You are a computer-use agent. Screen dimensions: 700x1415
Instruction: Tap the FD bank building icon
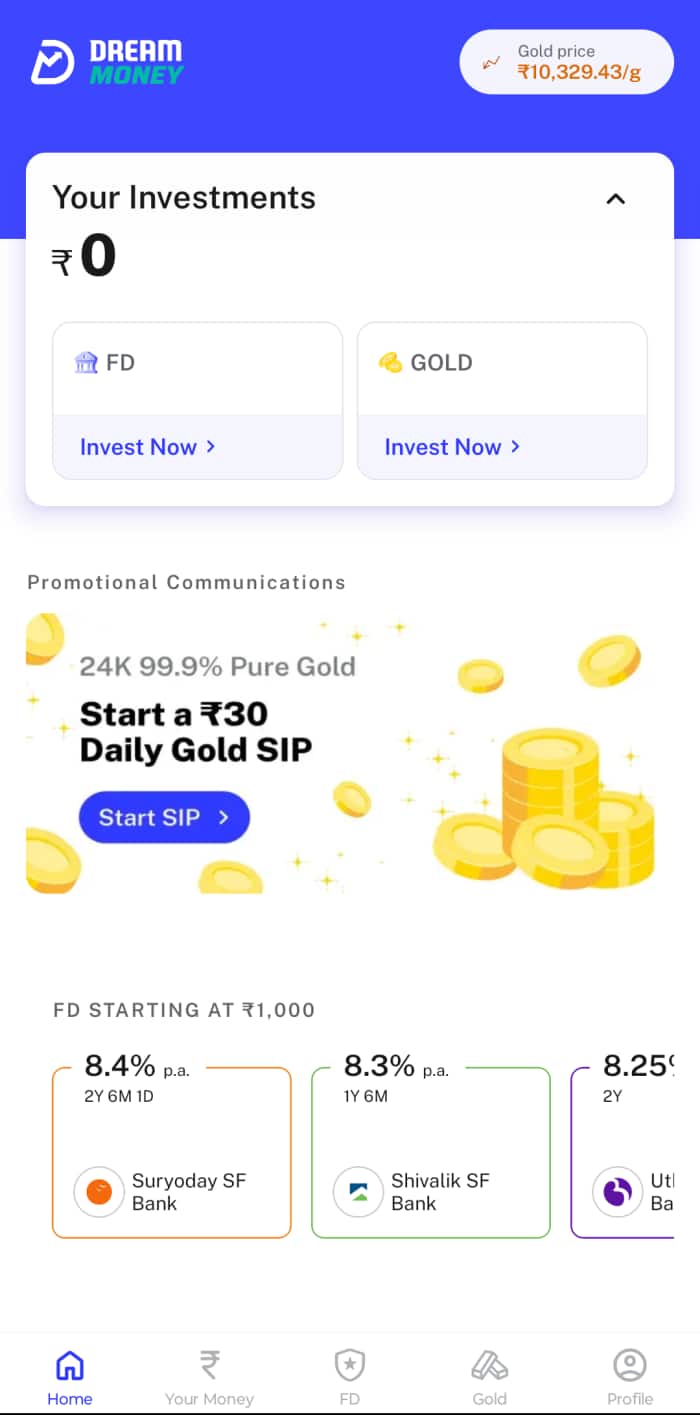pos(86,362)
